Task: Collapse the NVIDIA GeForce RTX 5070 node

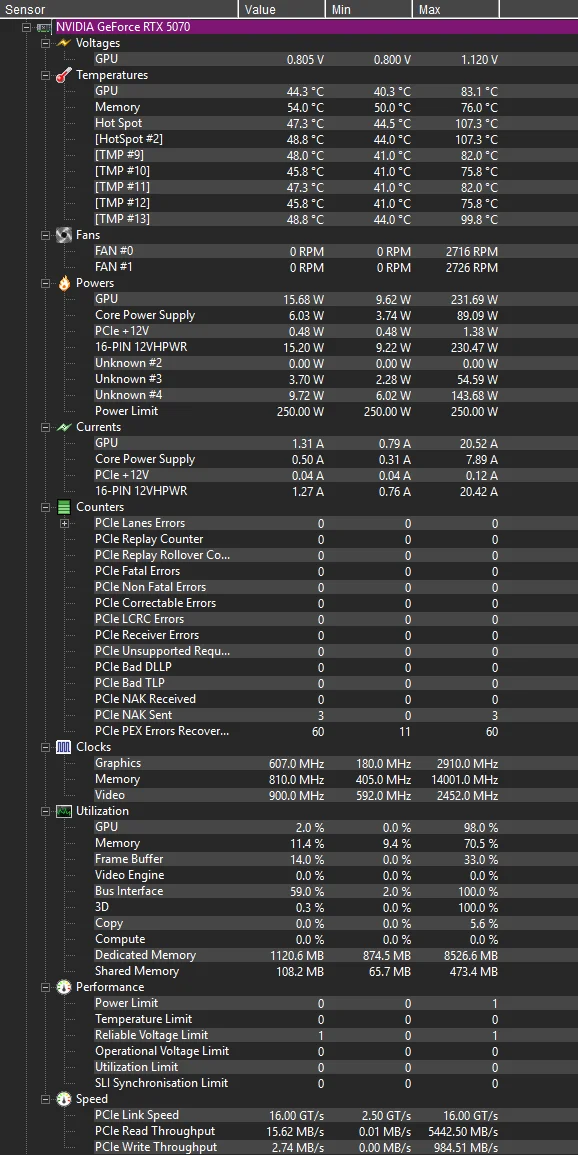Action: coord(26,27)
